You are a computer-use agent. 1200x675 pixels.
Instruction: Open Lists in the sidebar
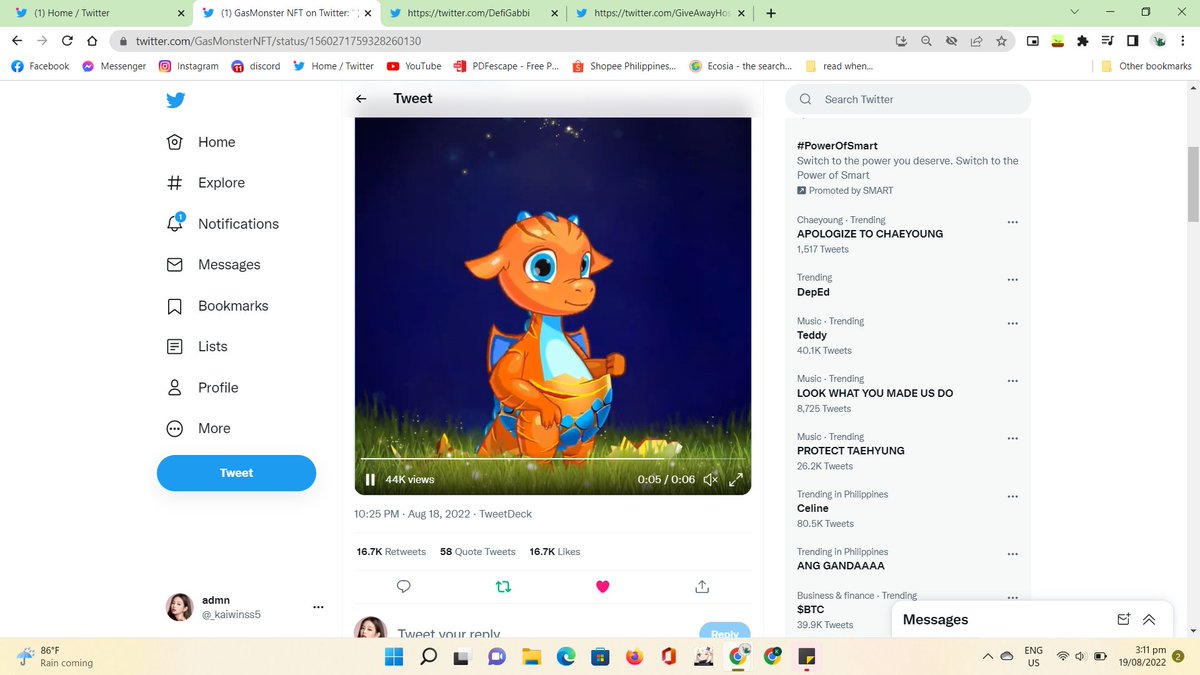(196, 347)
